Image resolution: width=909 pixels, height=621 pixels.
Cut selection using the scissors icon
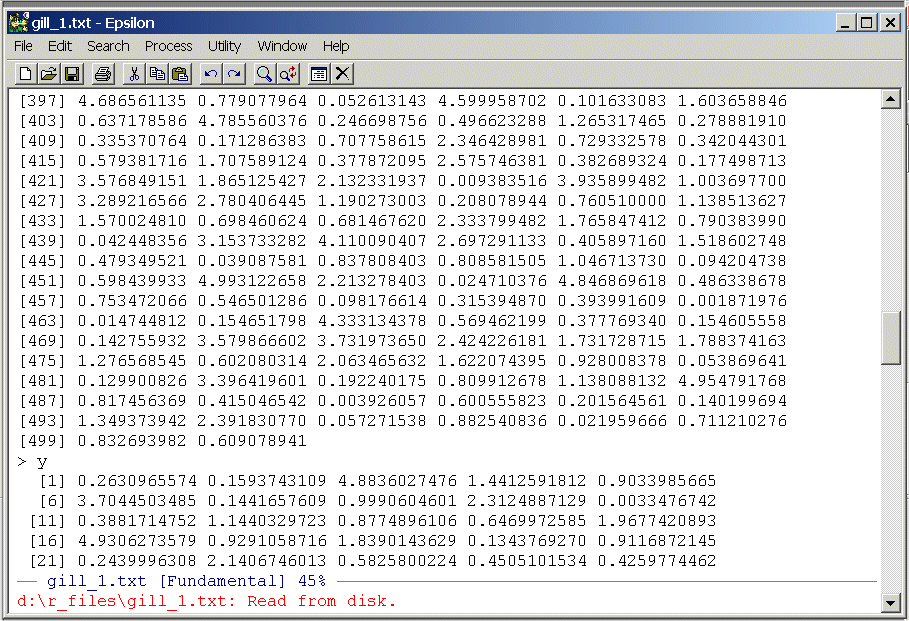(x=134, y=74)
